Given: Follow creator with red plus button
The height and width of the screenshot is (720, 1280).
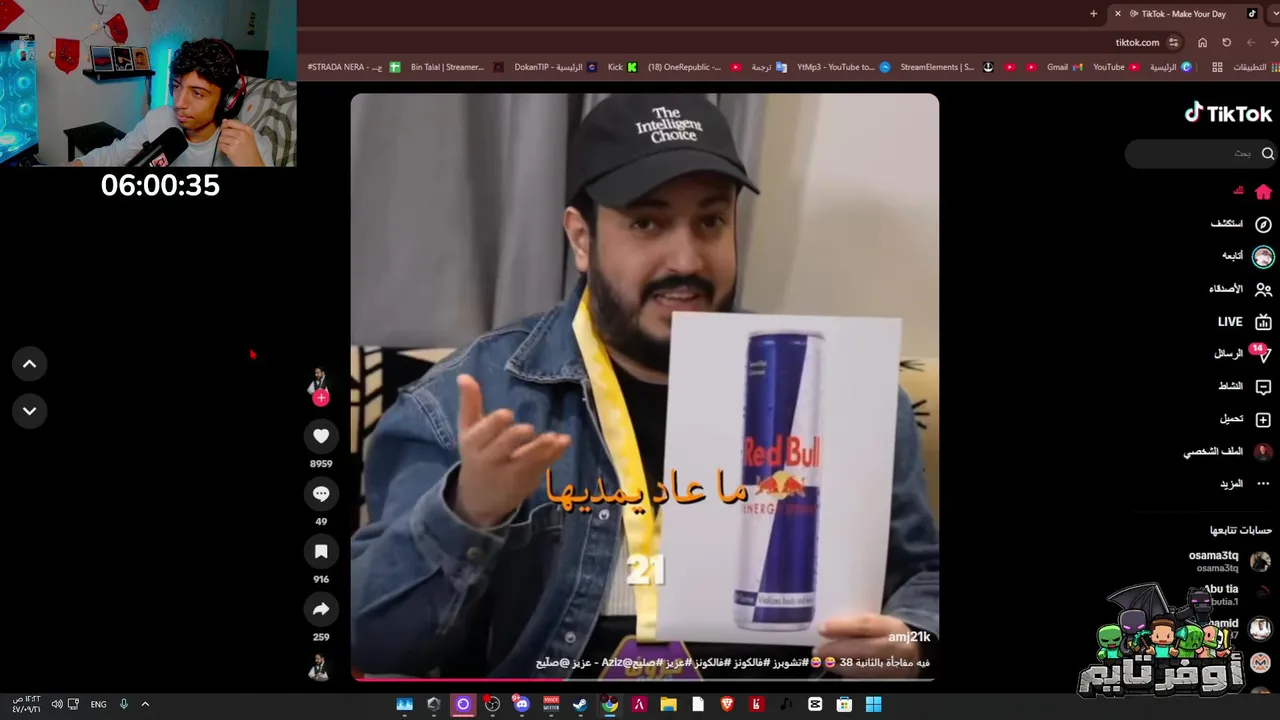Looking at the screenshot, I should [321, 398].
